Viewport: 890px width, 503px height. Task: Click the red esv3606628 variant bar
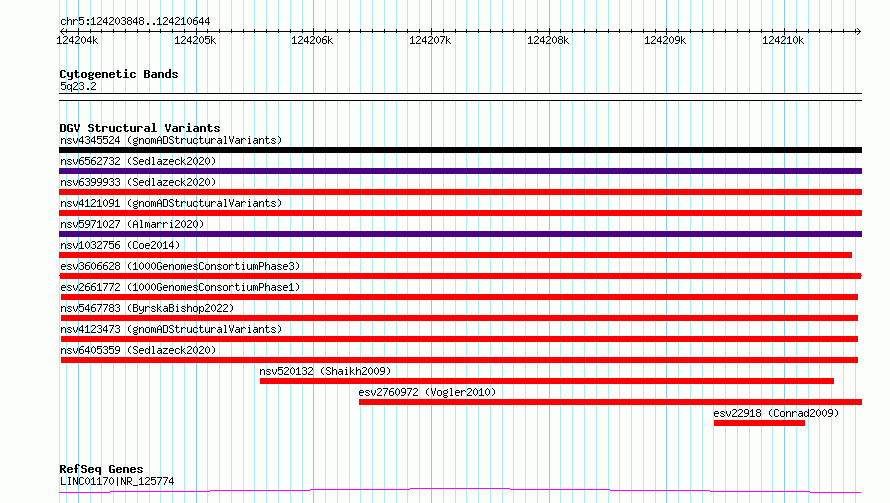[460, 276]
